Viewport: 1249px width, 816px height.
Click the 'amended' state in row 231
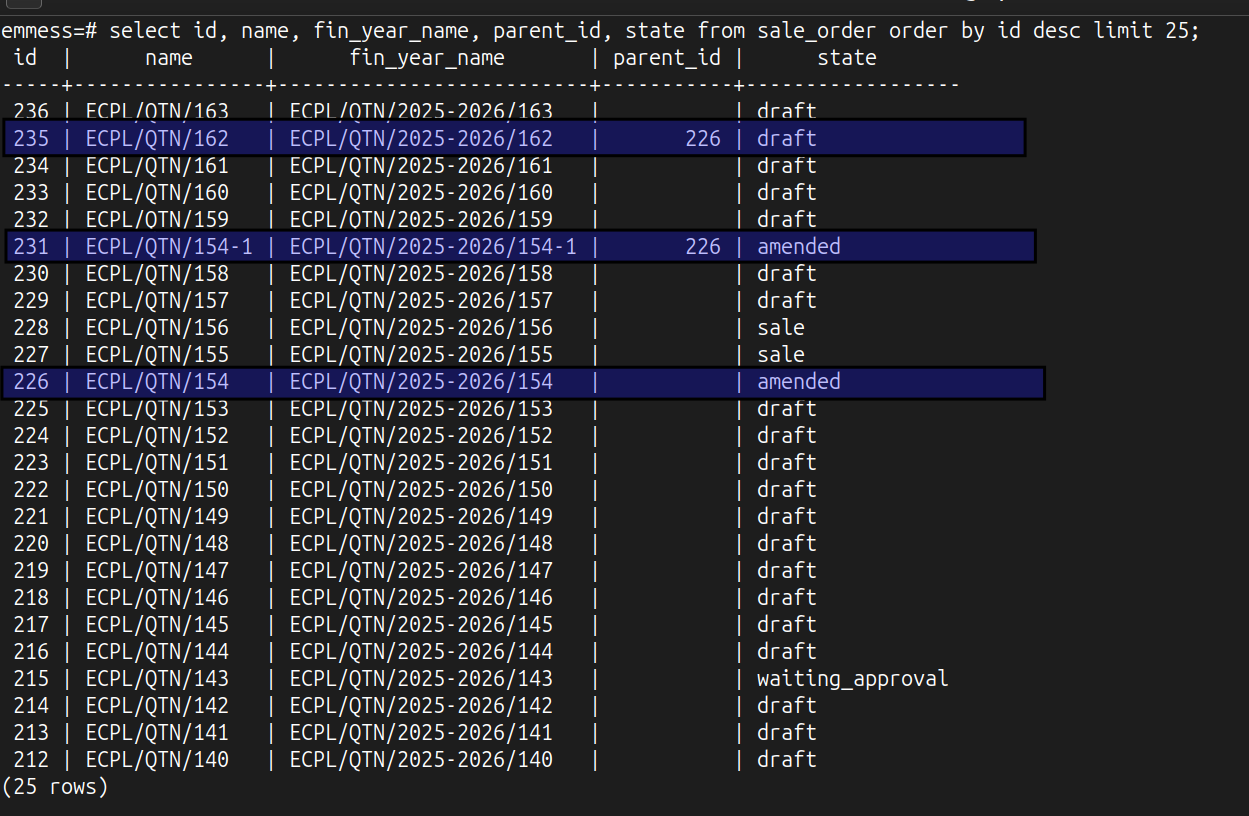point(798,247)
